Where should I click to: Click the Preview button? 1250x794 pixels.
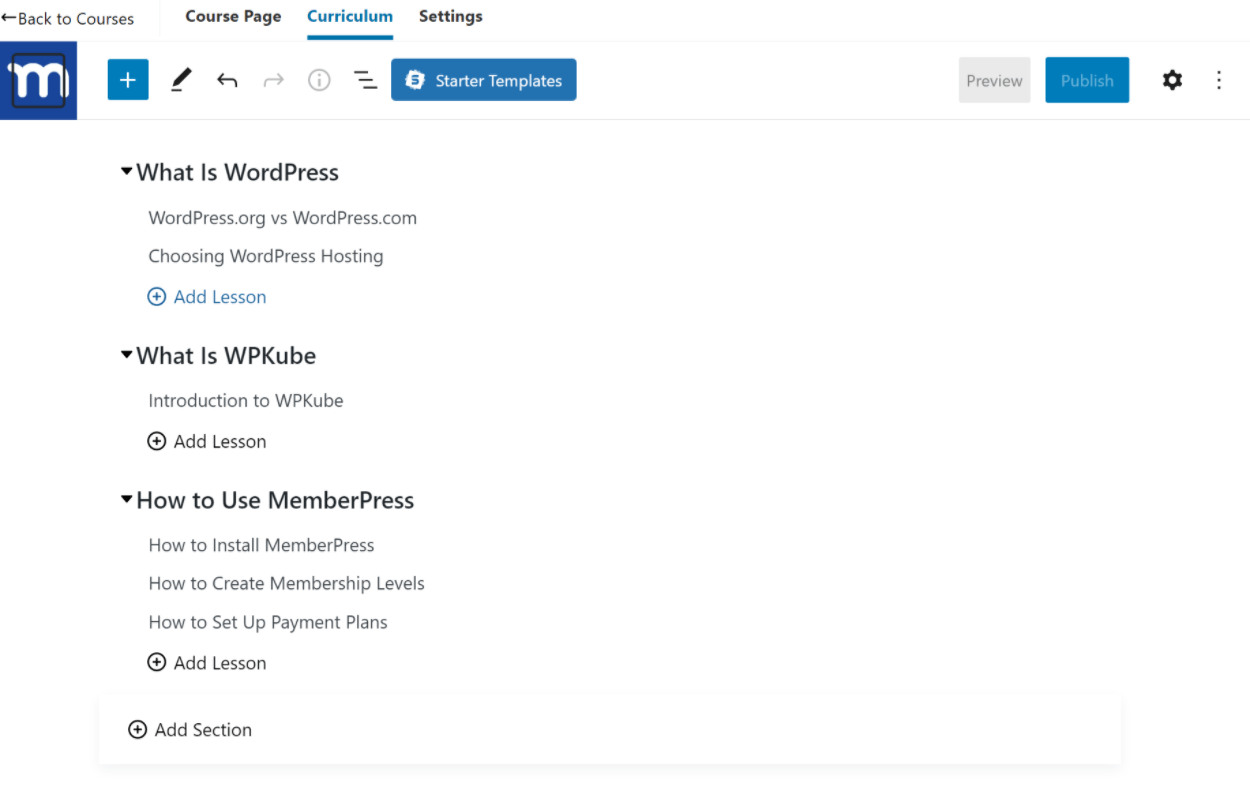pyautogui.click(x=994, y=80)
